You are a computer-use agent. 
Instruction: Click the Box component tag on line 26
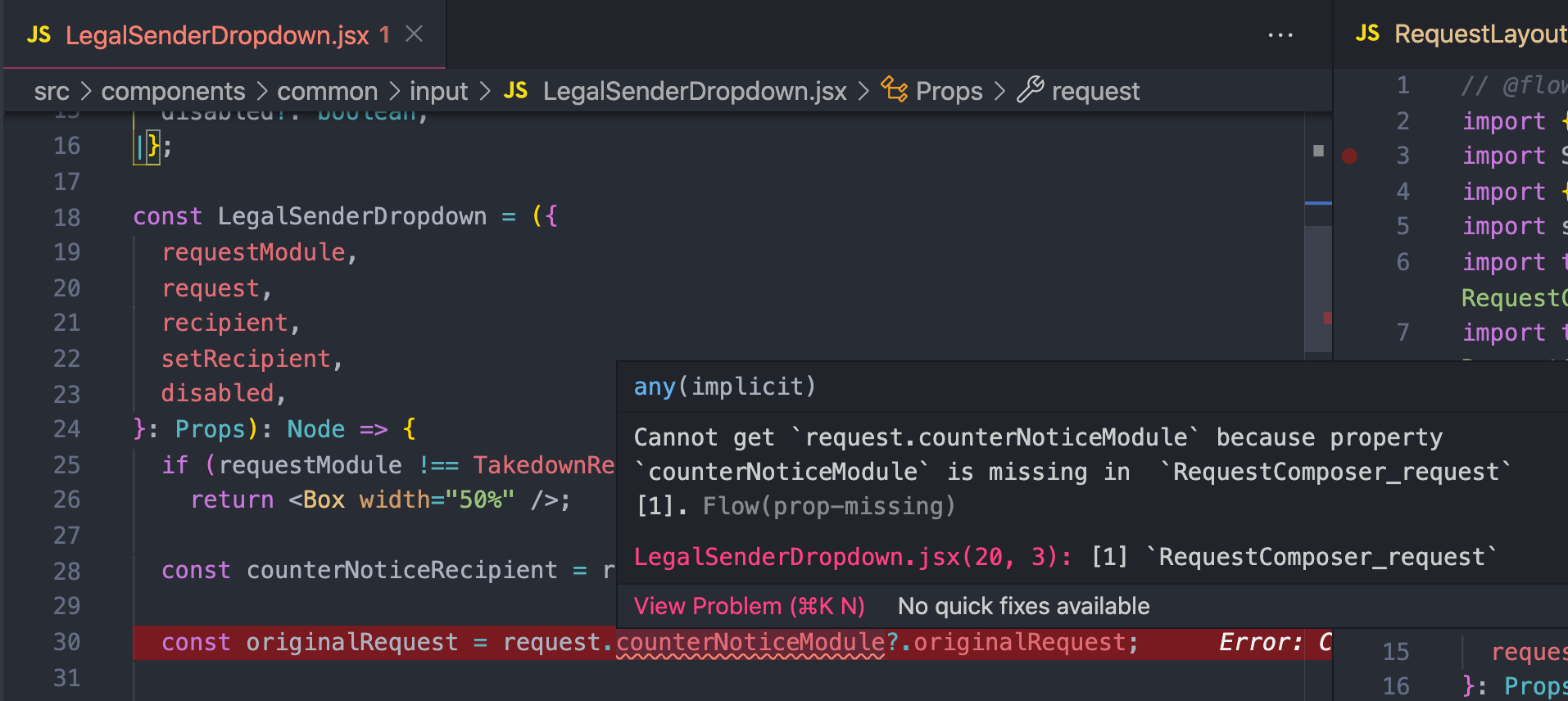(324, 500)
